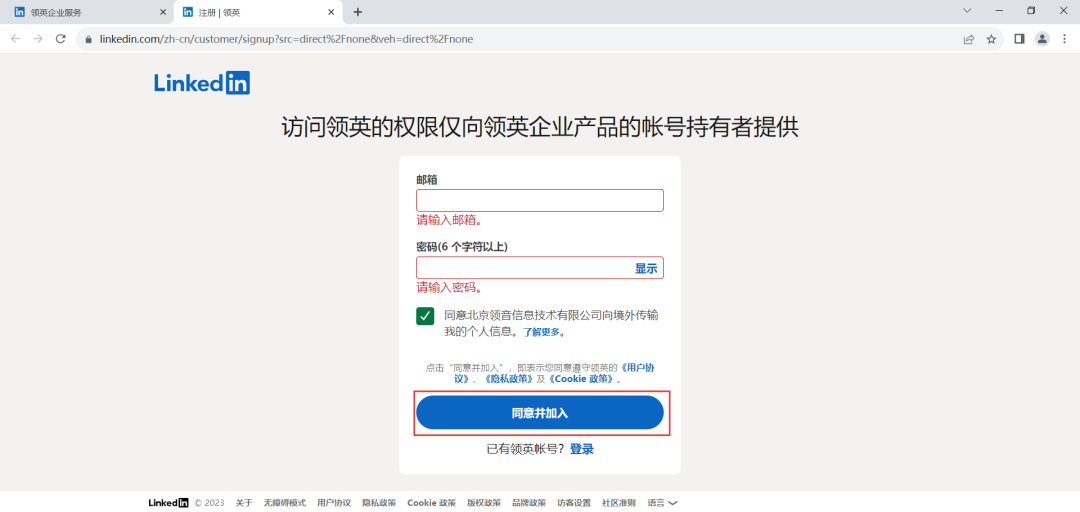Click the lock icon in address bar
Screen dimensions: 1080x512
click(x=88, y=39)
